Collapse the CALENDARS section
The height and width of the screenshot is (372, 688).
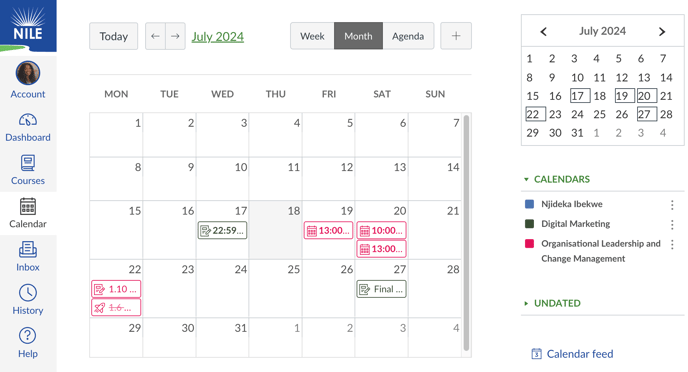[557, 179]
